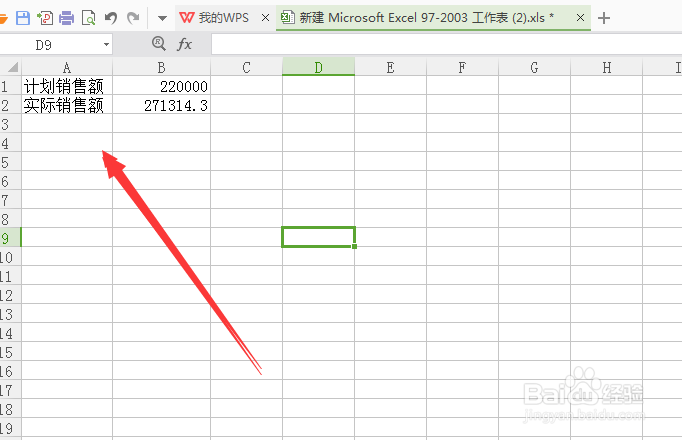Click cell with value 220000

pyautogui.click(x=161, y=86)
